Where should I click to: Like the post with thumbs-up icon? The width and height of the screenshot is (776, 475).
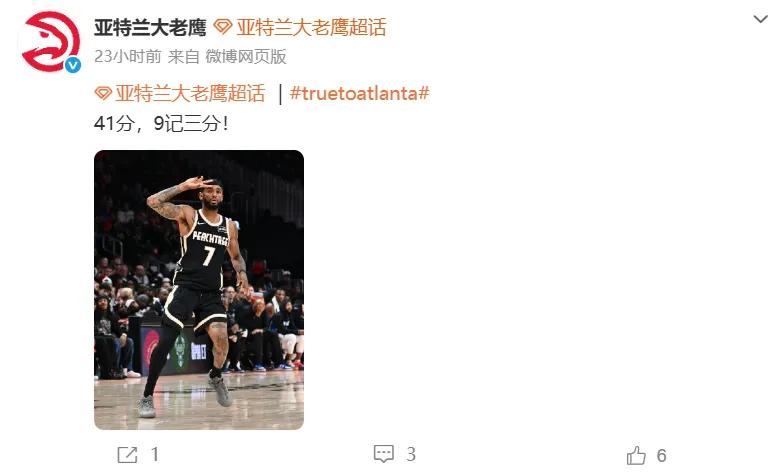636,455
